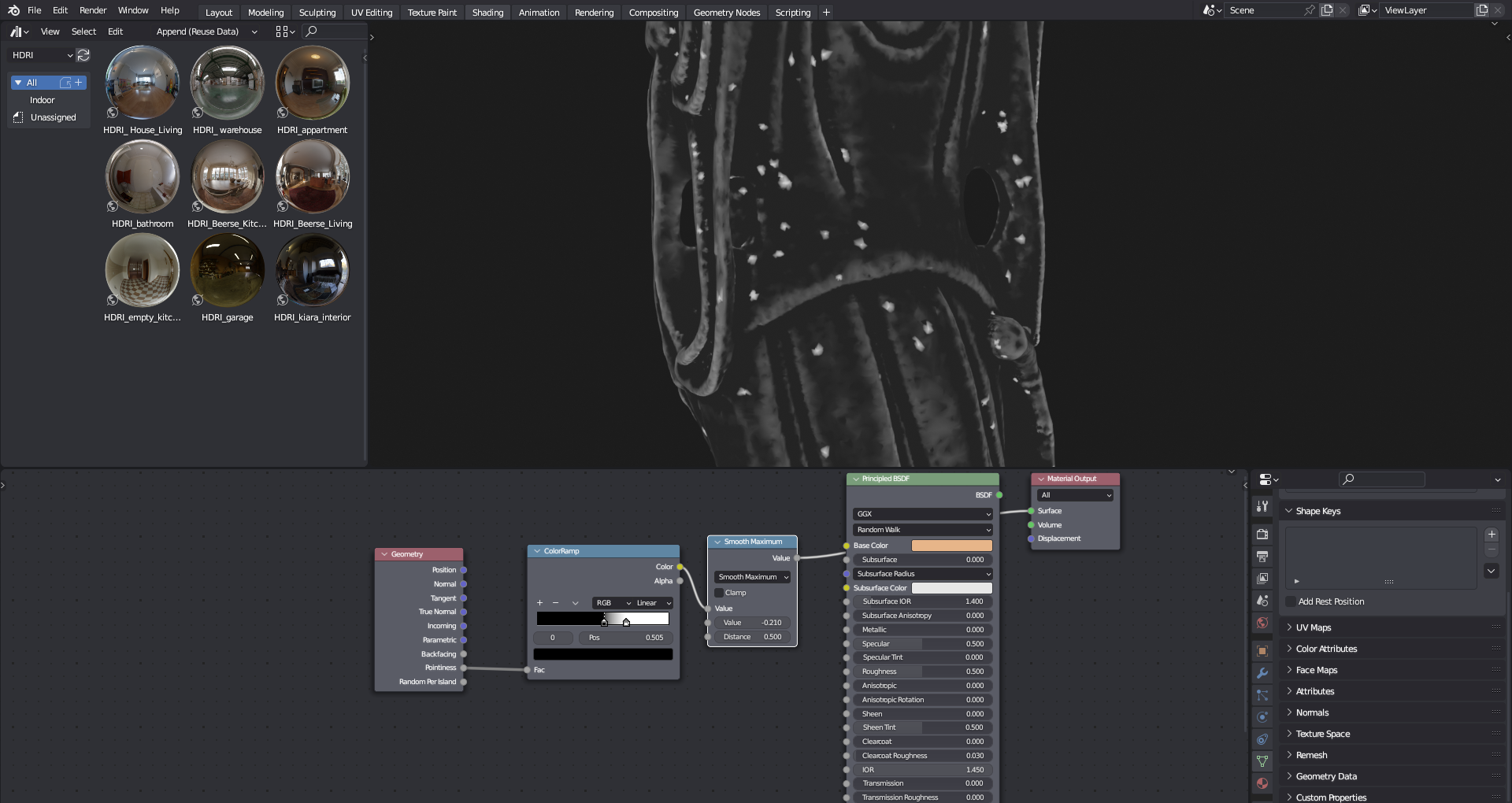Adjust the Roughness slider in Principled BSDF

click(x=923, y=672)
